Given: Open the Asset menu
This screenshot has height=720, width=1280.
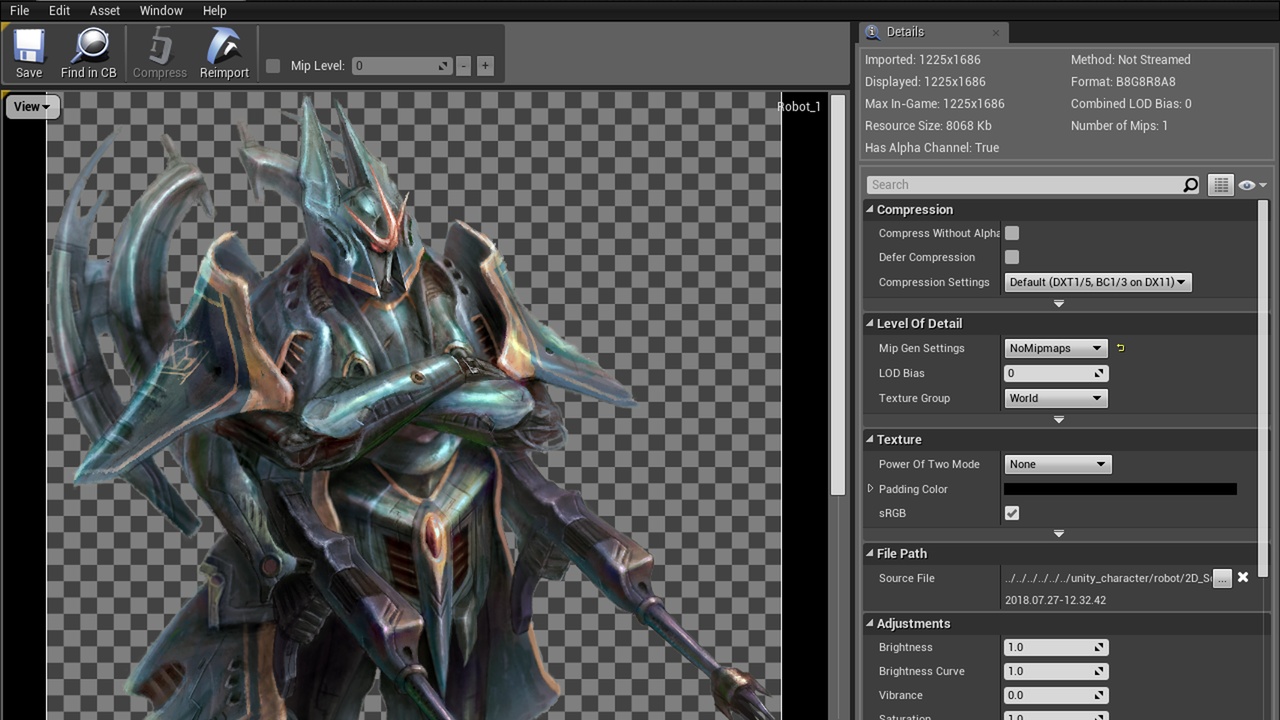Looking at the screenshot, I should pyautogui.click(x=105, y=10).
